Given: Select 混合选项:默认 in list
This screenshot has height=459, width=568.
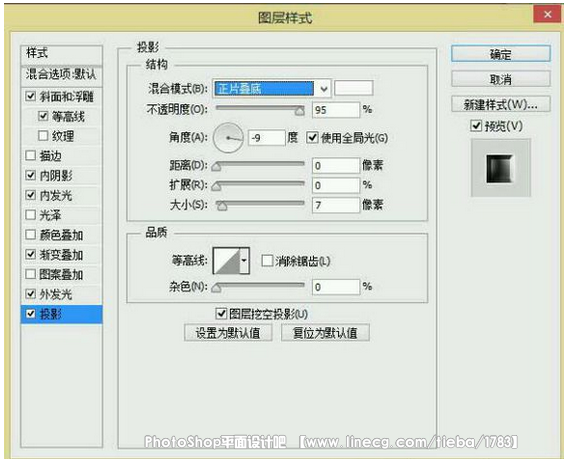Looking at the screenshot, I should tap(62, 75).
